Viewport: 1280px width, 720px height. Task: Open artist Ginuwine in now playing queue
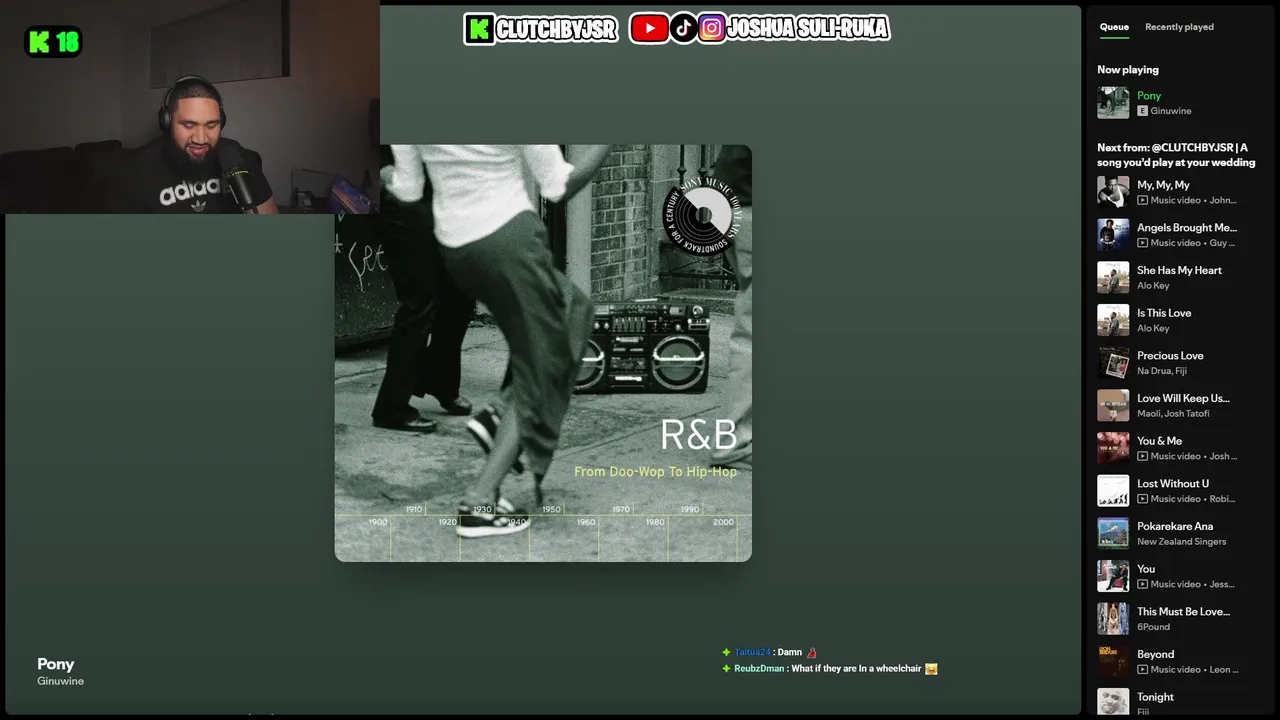(1171, 111)
